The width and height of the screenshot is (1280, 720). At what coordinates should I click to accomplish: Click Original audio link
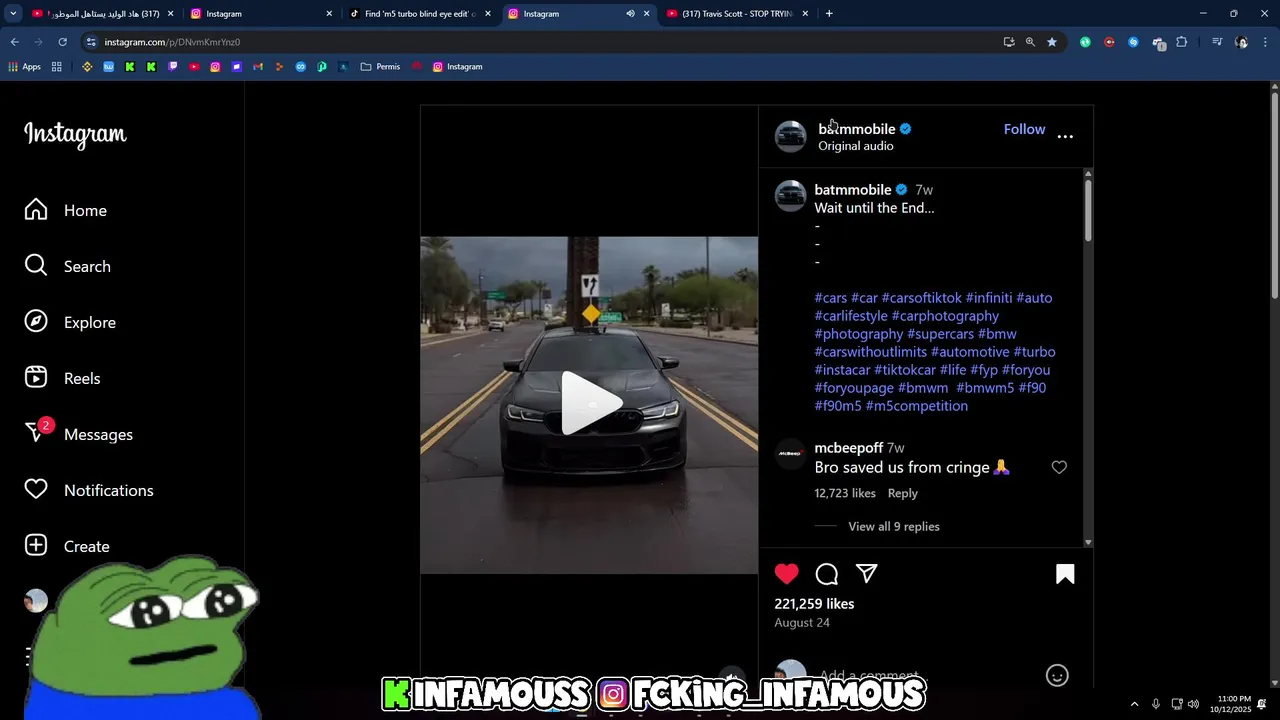click(856, 146)
